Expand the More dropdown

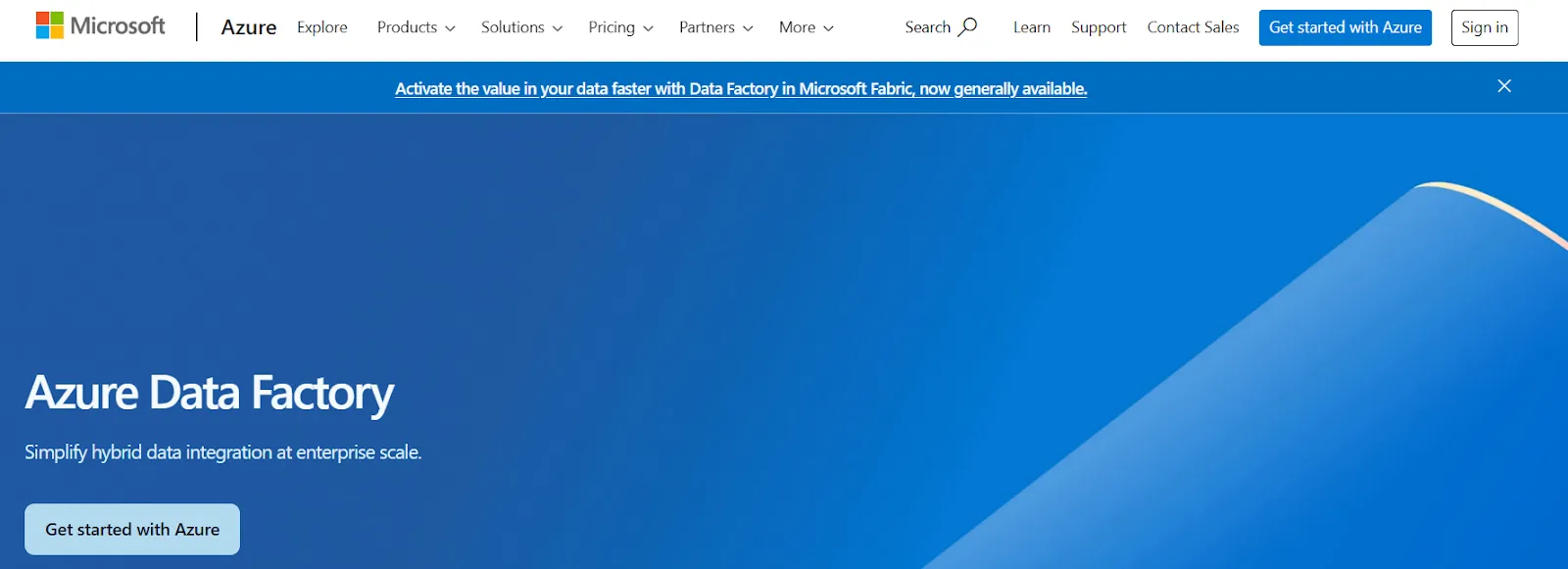click(x=807, y=27)
